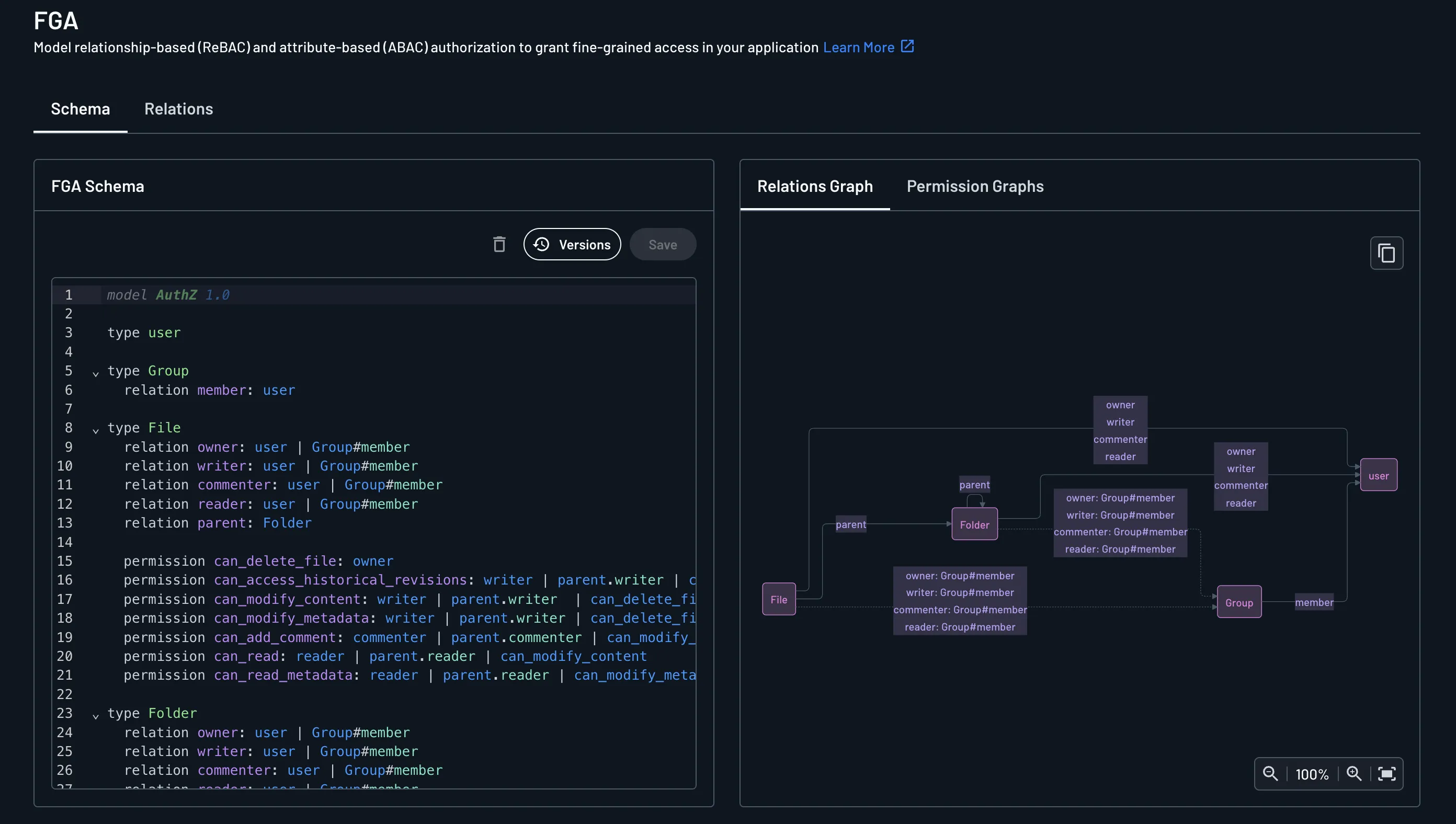This screenshot has width=1456, height=824.
Task: Collapse the type Group block
Action: coord(96,373)
